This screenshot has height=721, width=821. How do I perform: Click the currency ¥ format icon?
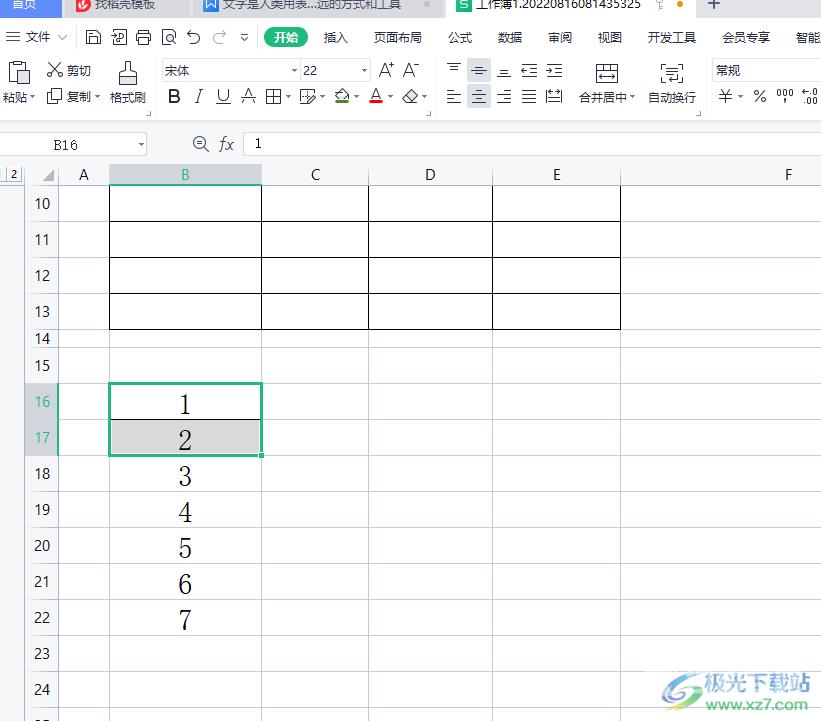[x=725, y=96]
